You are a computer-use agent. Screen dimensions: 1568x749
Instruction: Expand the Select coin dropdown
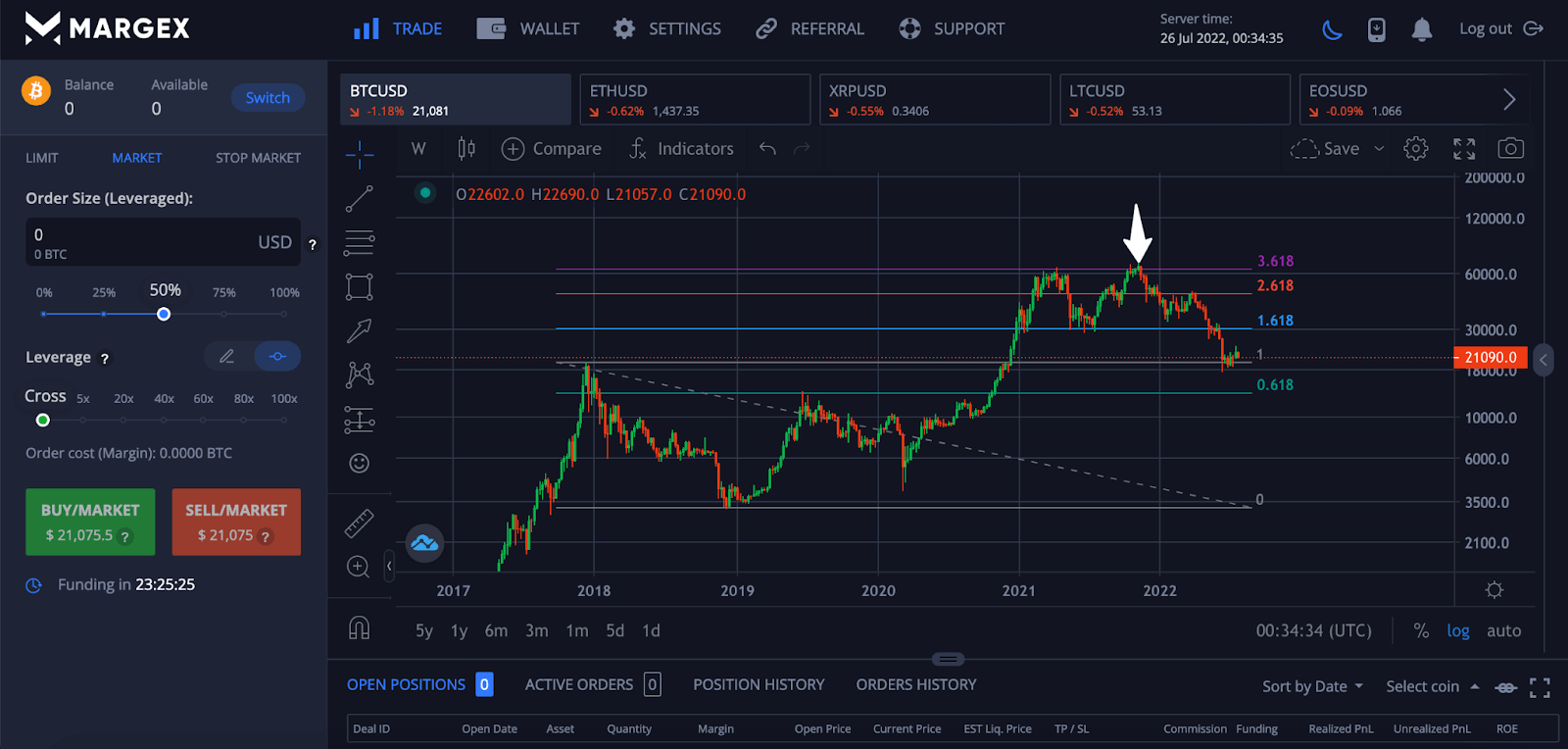pos(1432,686)
